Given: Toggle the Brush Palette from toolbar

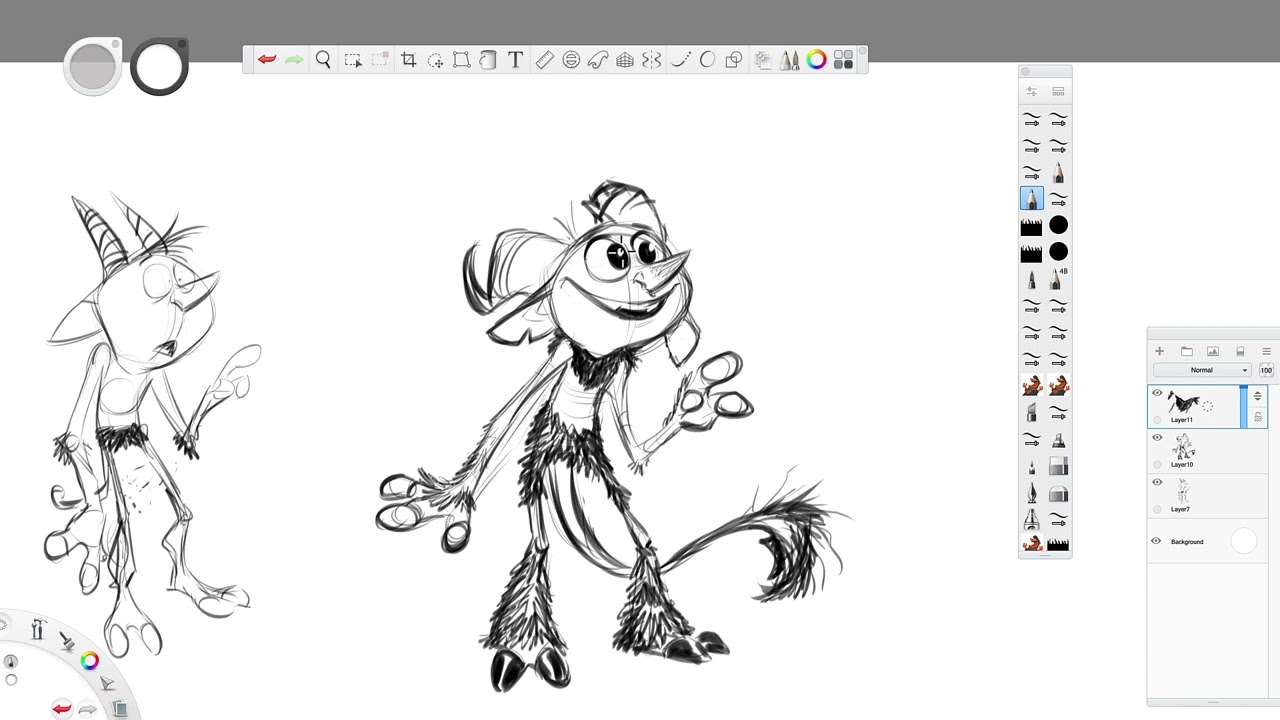Looking at the screenshot, I should click(x=789, y=60).
